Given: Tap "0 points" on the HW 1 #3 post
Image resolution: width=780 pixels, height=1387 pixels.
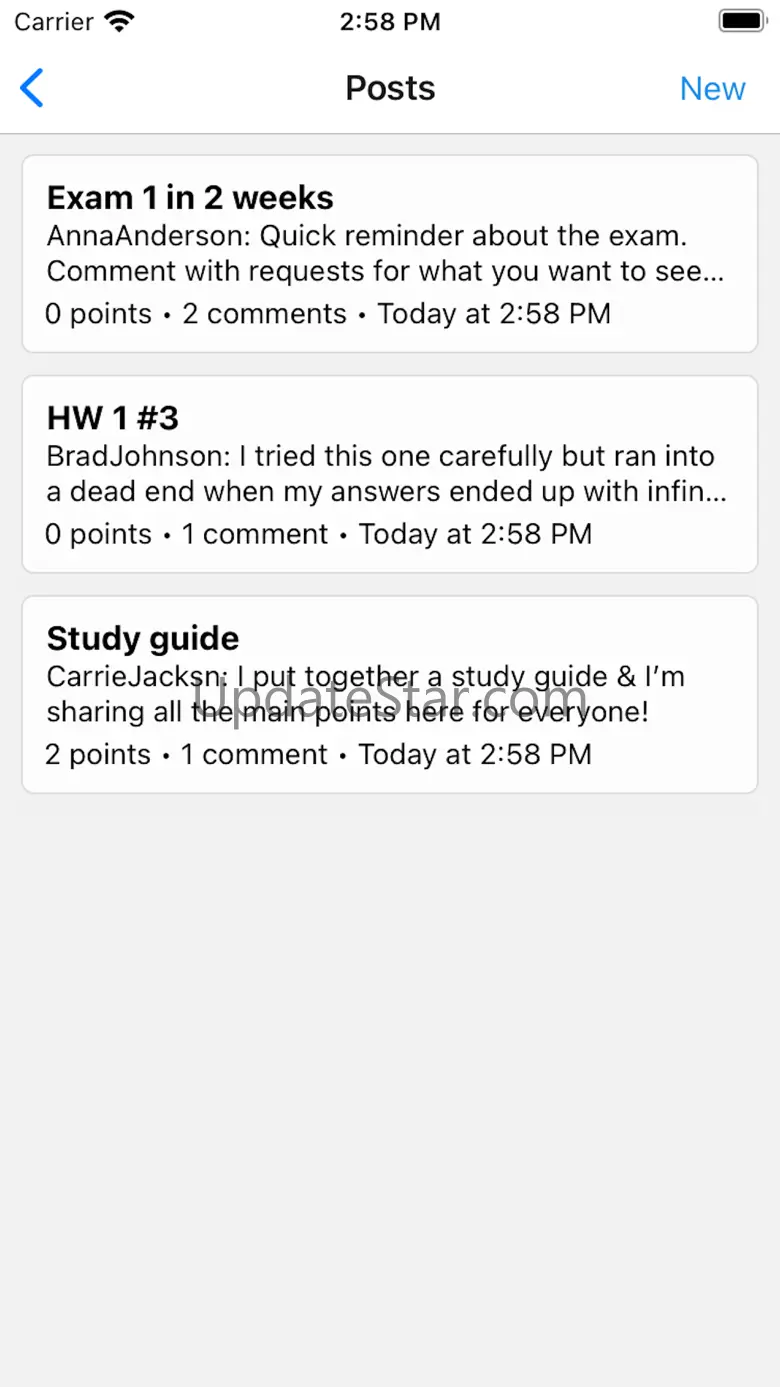Looking at the screenshot, I should tap(98, 534).
